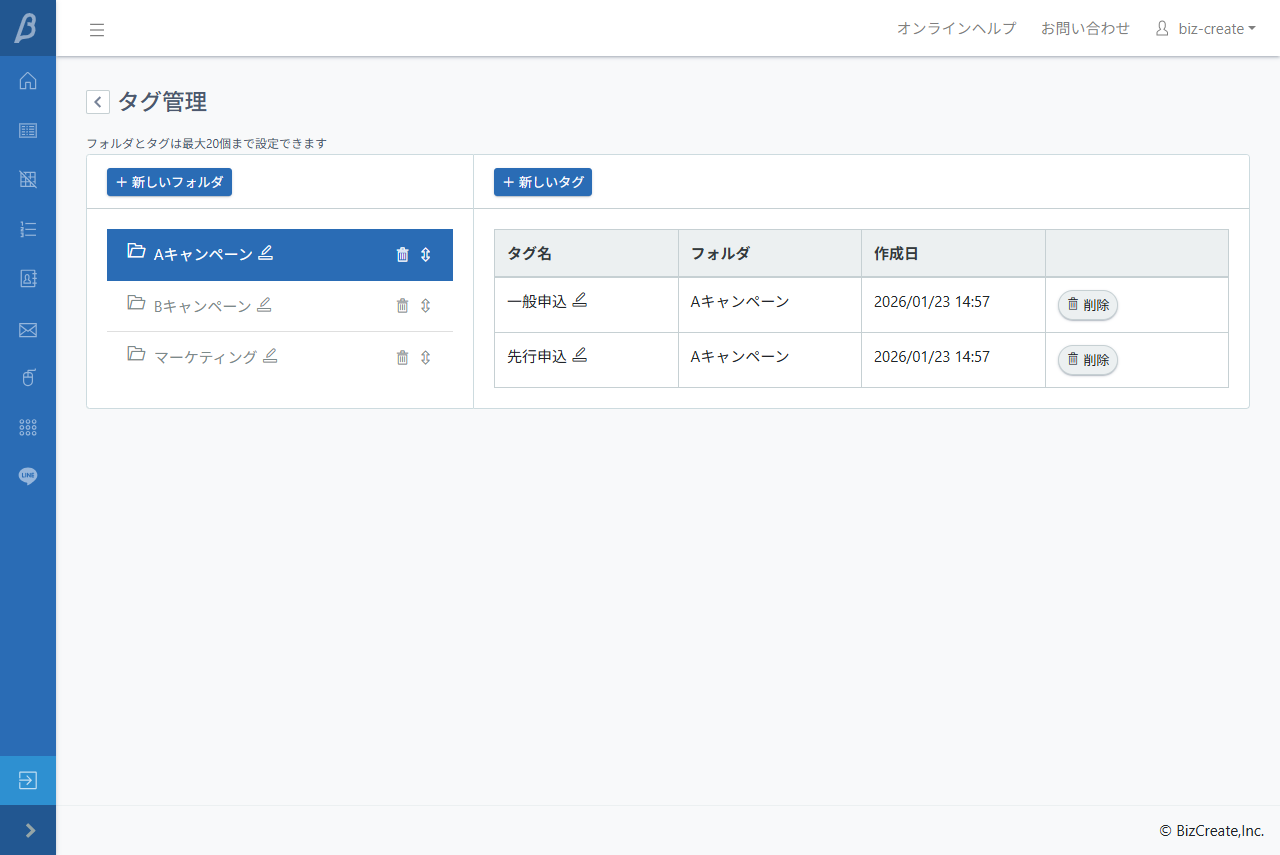Create a folder with 新しいフォルダ button
Viewport: 1280px width, 855px height.
pos(169,182)
